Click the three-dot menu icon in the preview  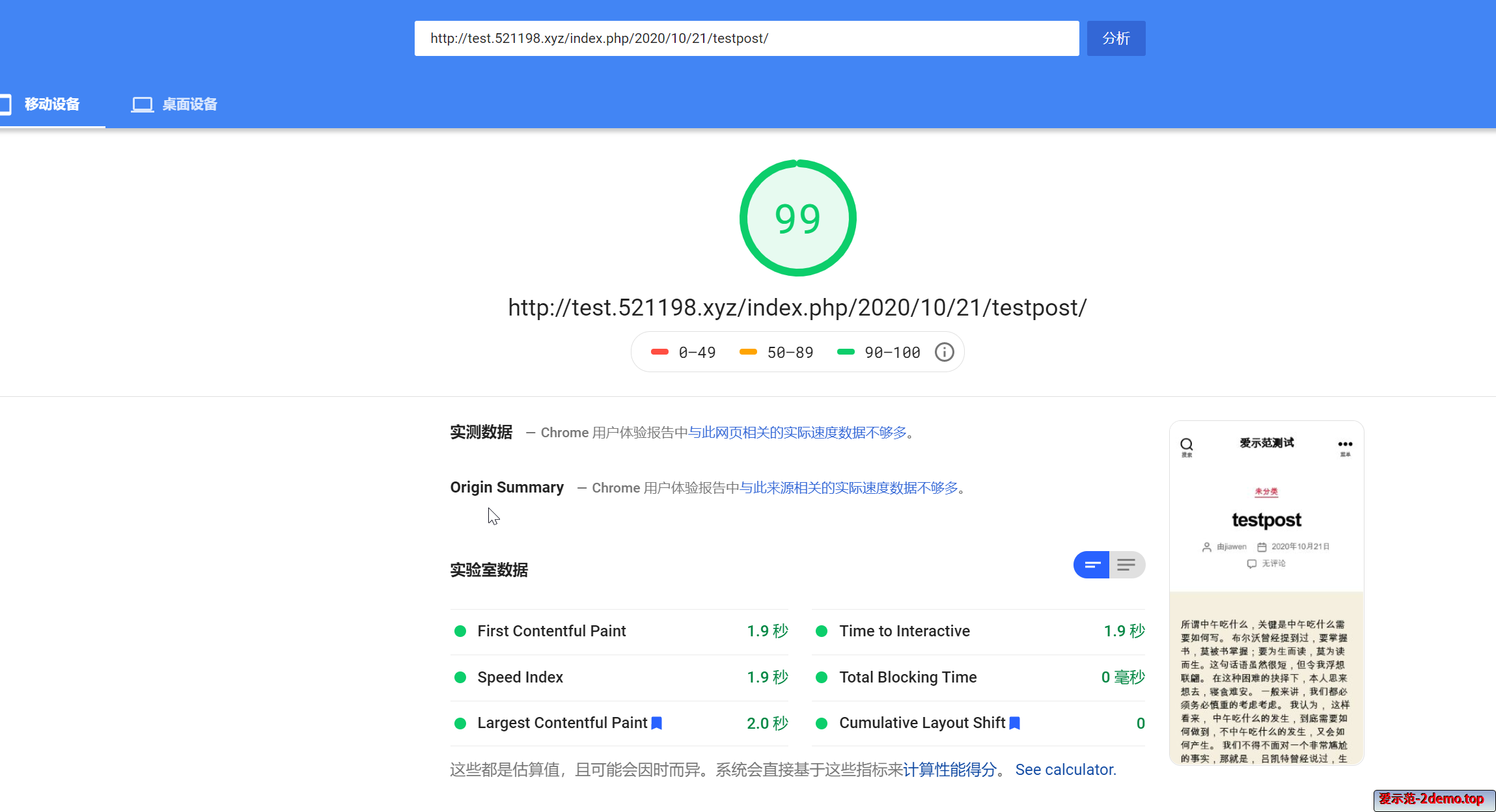(x=1345, y=444)
